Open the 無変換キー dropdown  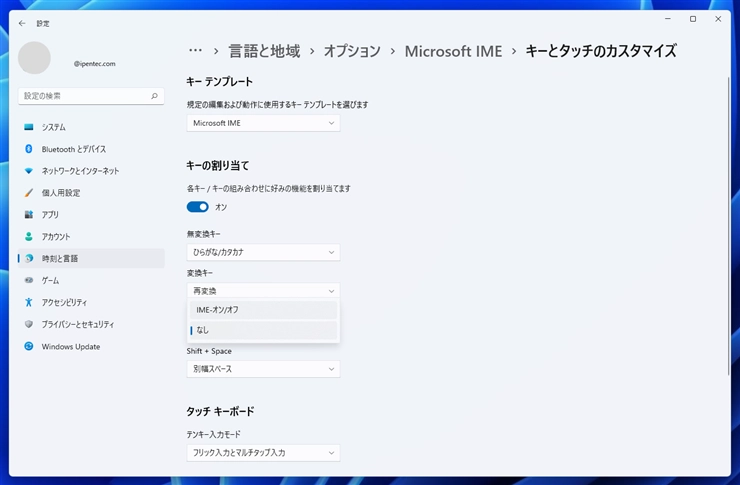263,252
